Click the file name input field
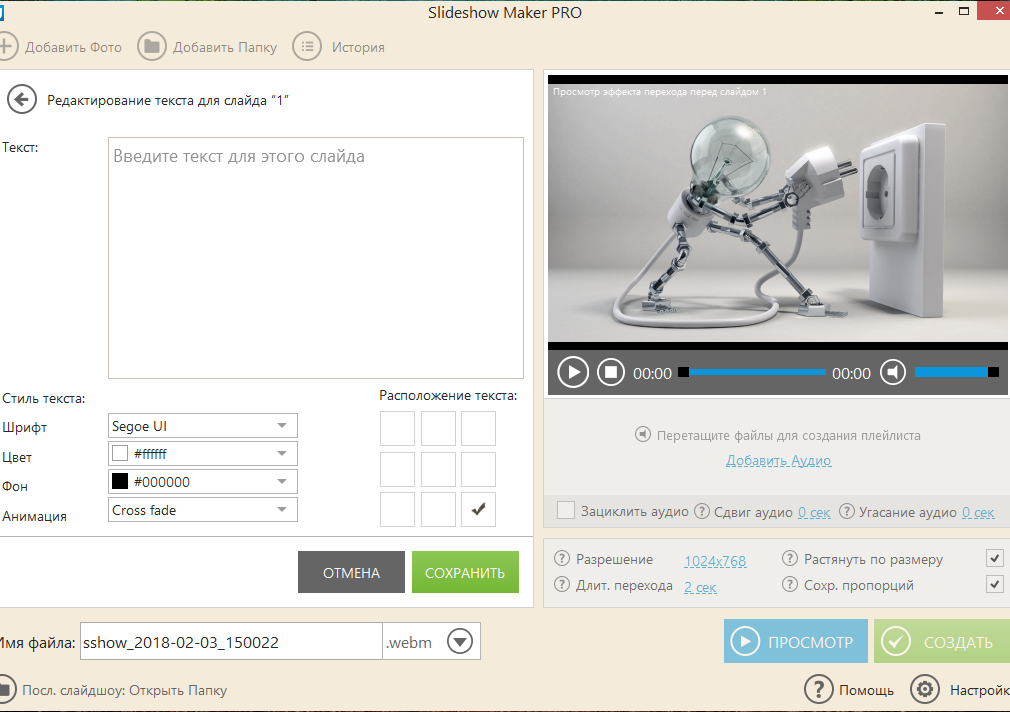Screen dimensions: 1010x712 [x=231, y=641]
